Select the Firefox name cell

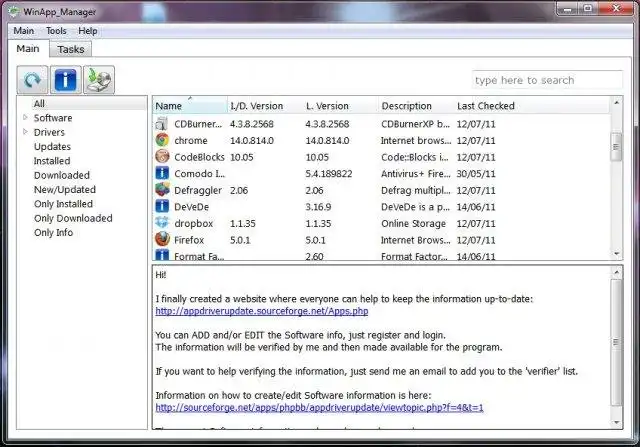coord(189,240)
